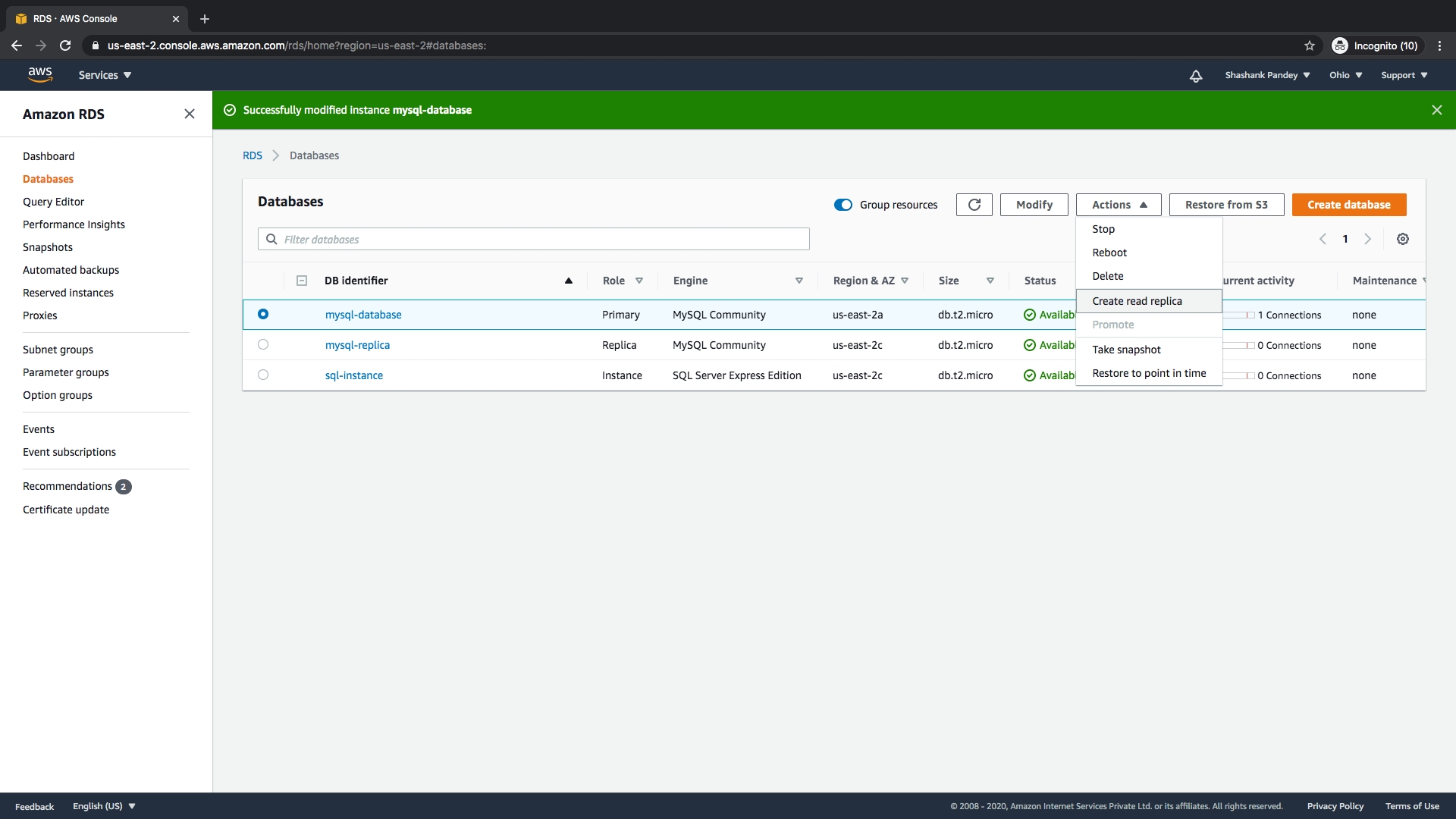The image size is (1456, 819).
Task: Bookmark page with star icon
Action: click(x=1310, y=45)
